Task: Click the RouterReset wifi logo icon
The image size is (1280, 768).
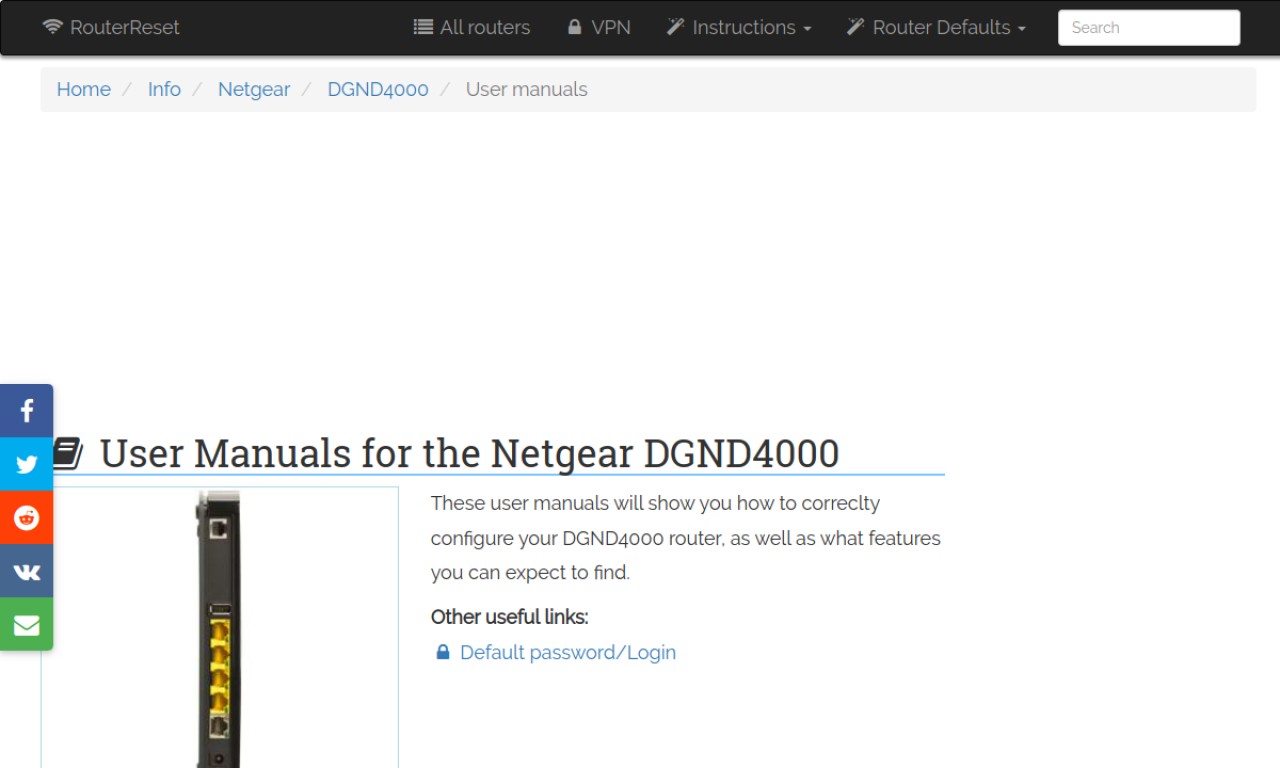Action: coord(52,27)
